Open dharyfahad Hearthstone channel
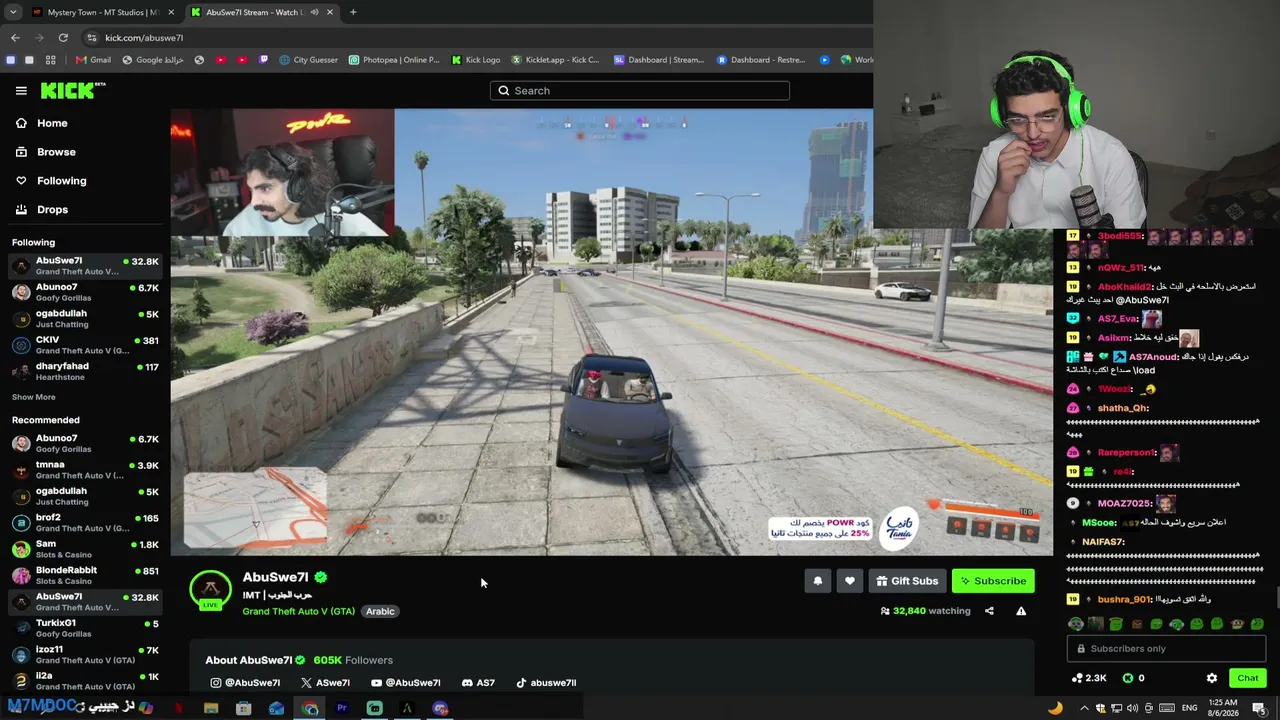 tap(85, 371)
